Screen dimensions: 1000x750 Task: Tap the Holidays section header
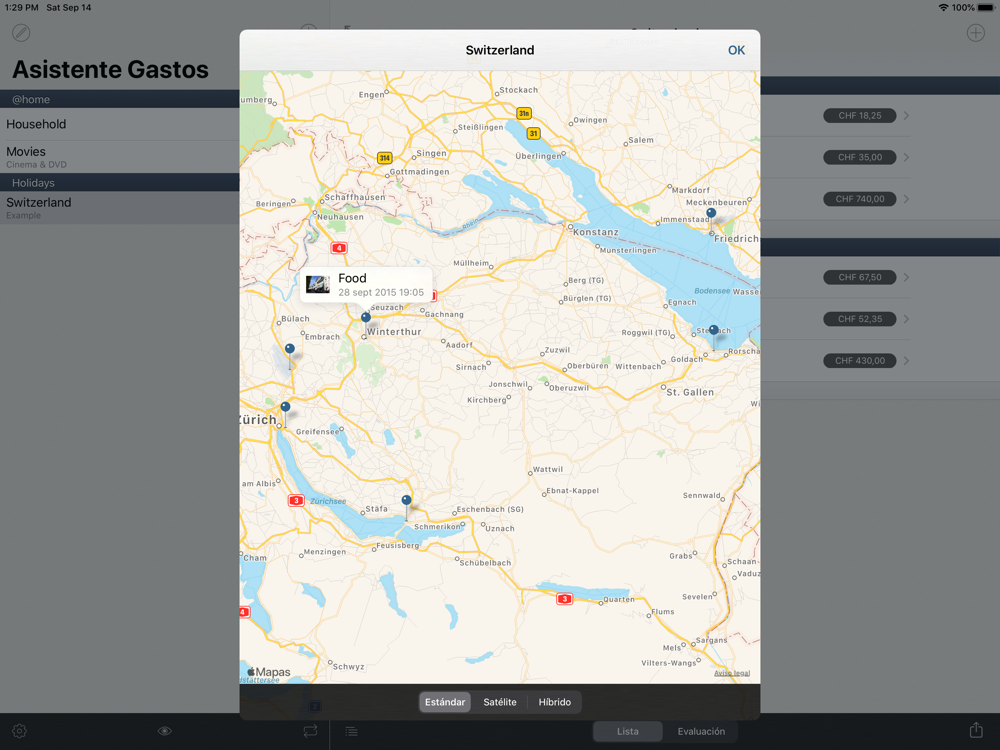(120, 182)
